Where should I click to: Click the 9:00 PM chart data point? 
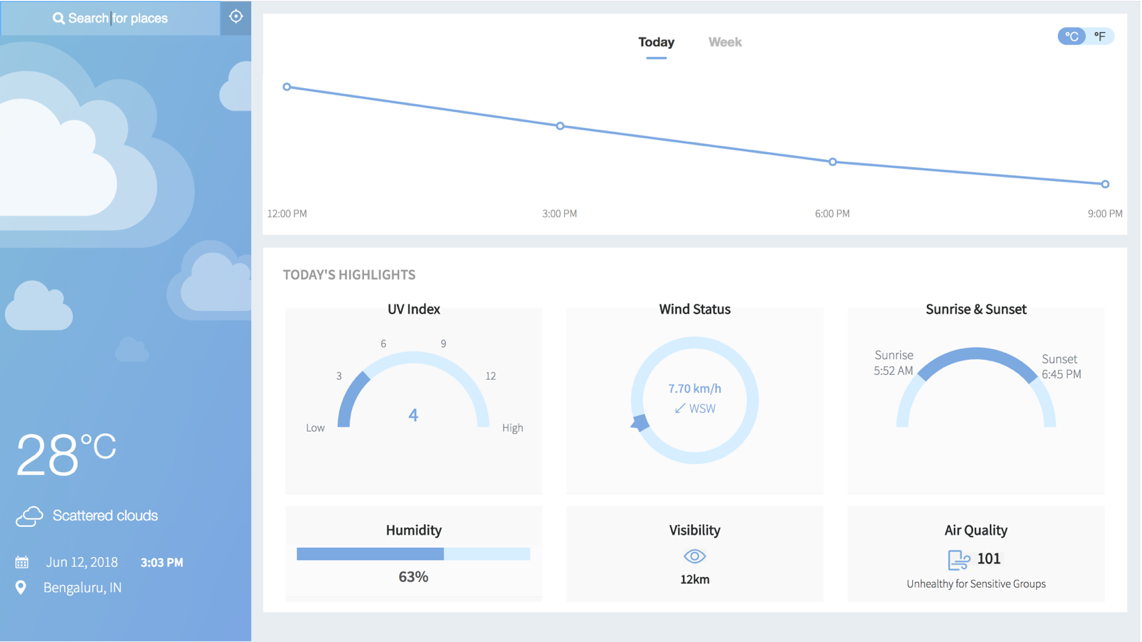click(1105, 184)
